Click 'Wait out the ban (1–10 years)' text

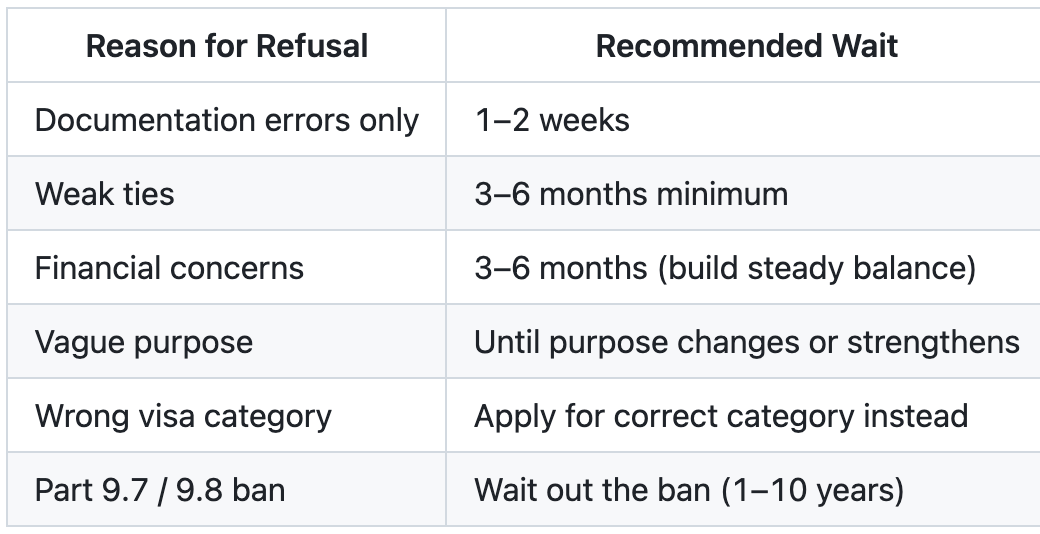689,491
